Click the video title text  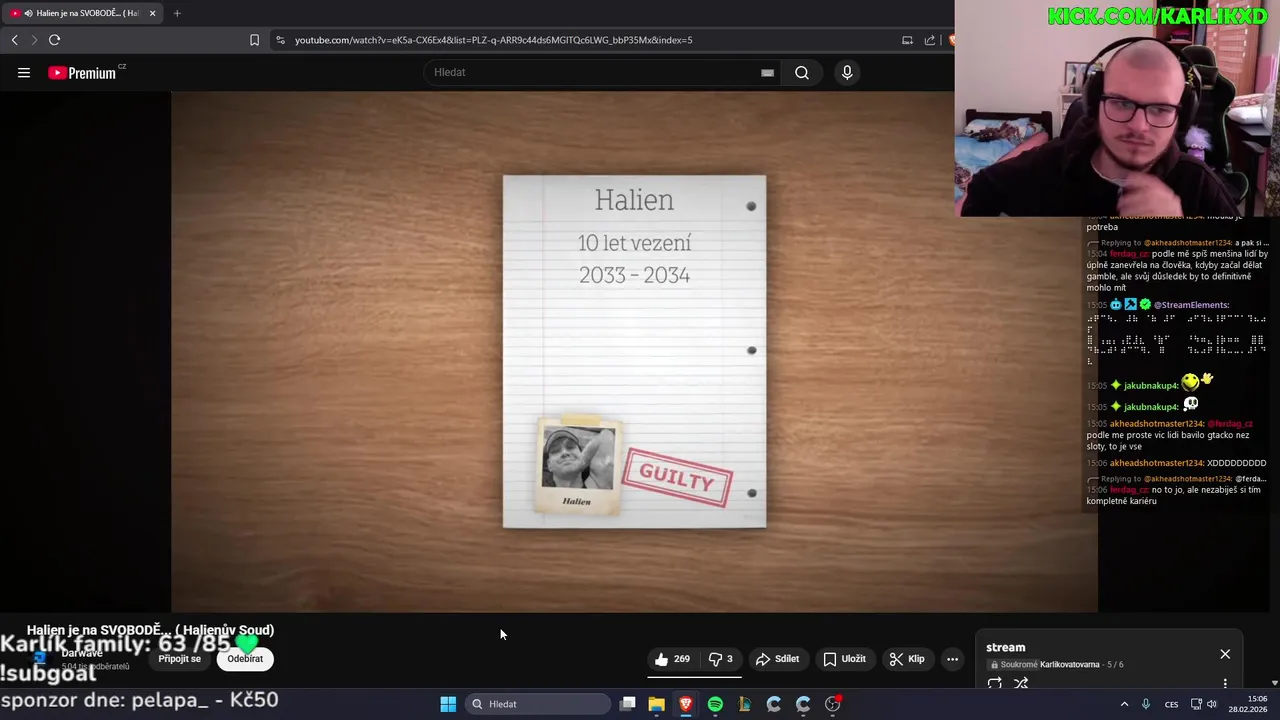click(x=150, y=630)
